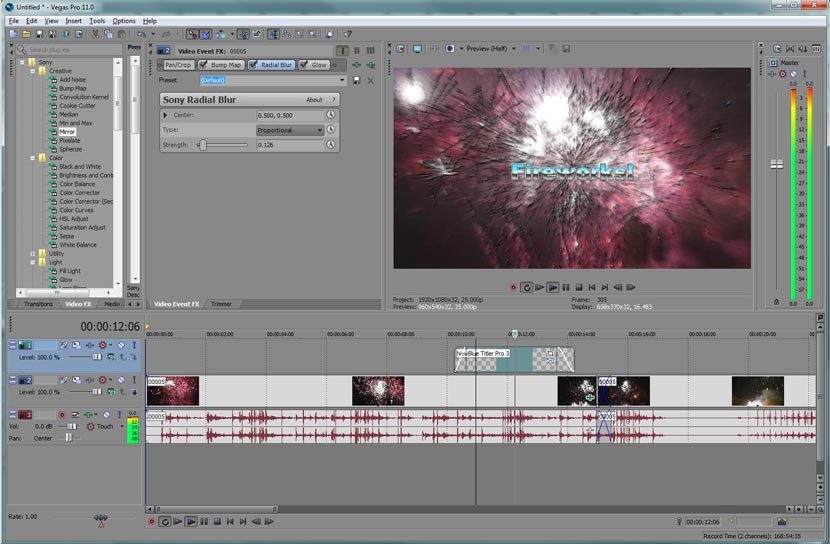The width and height of the screenshot is (830, 544).
Task: Open the Insert menu
Action: click(74, 21)
